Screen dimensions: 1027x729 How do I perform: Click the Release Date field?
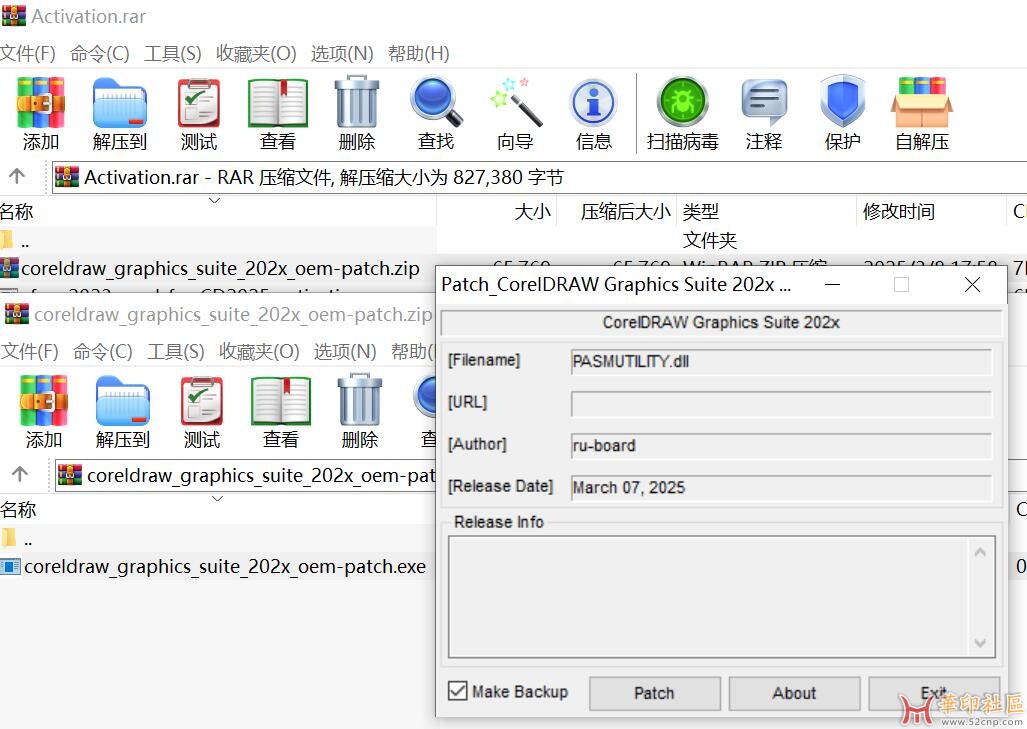[781, 487]
